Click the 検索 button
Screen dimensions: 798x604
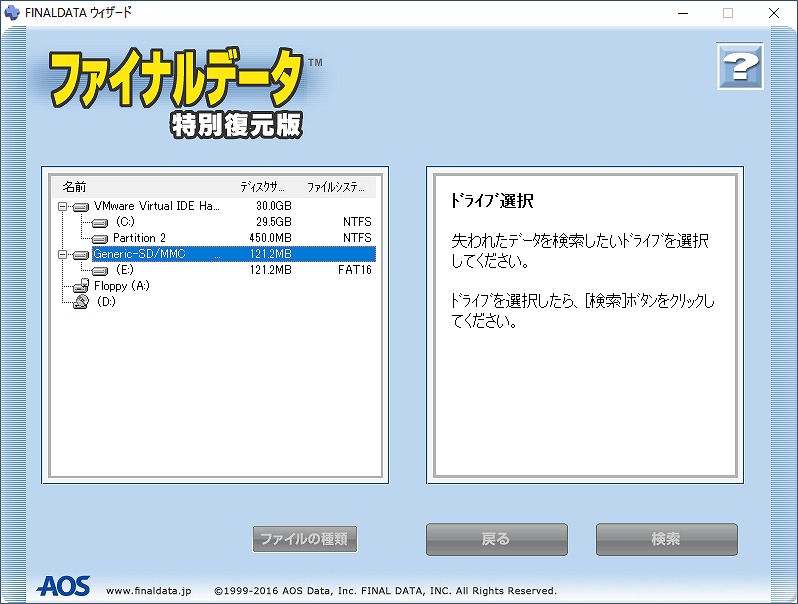pyautogui.click(x=667, y=539)
